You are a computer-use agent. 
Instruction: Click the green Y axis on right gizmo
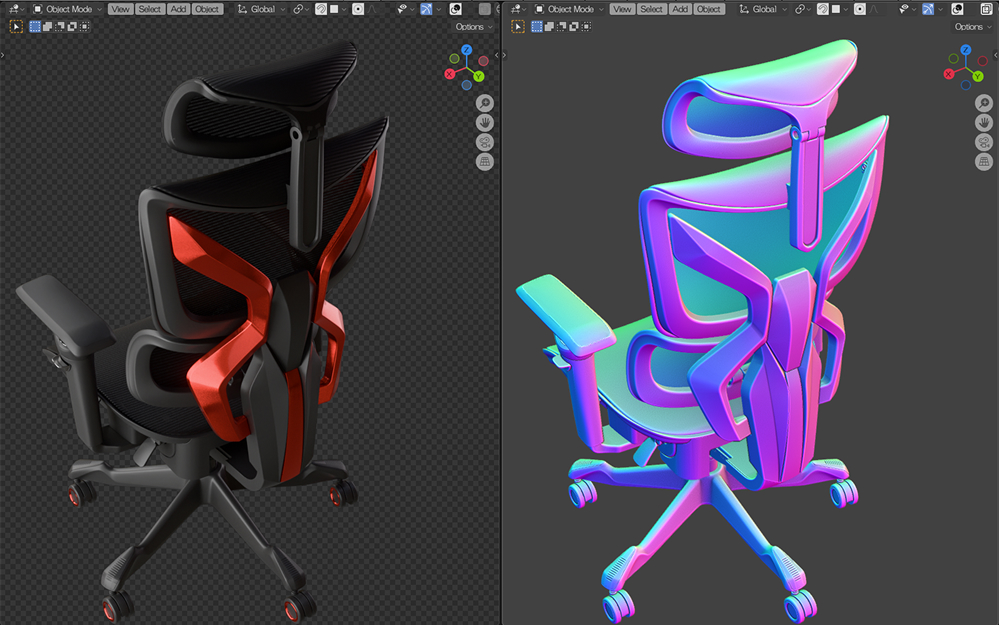pyautogui.click(x=979, y=76)
